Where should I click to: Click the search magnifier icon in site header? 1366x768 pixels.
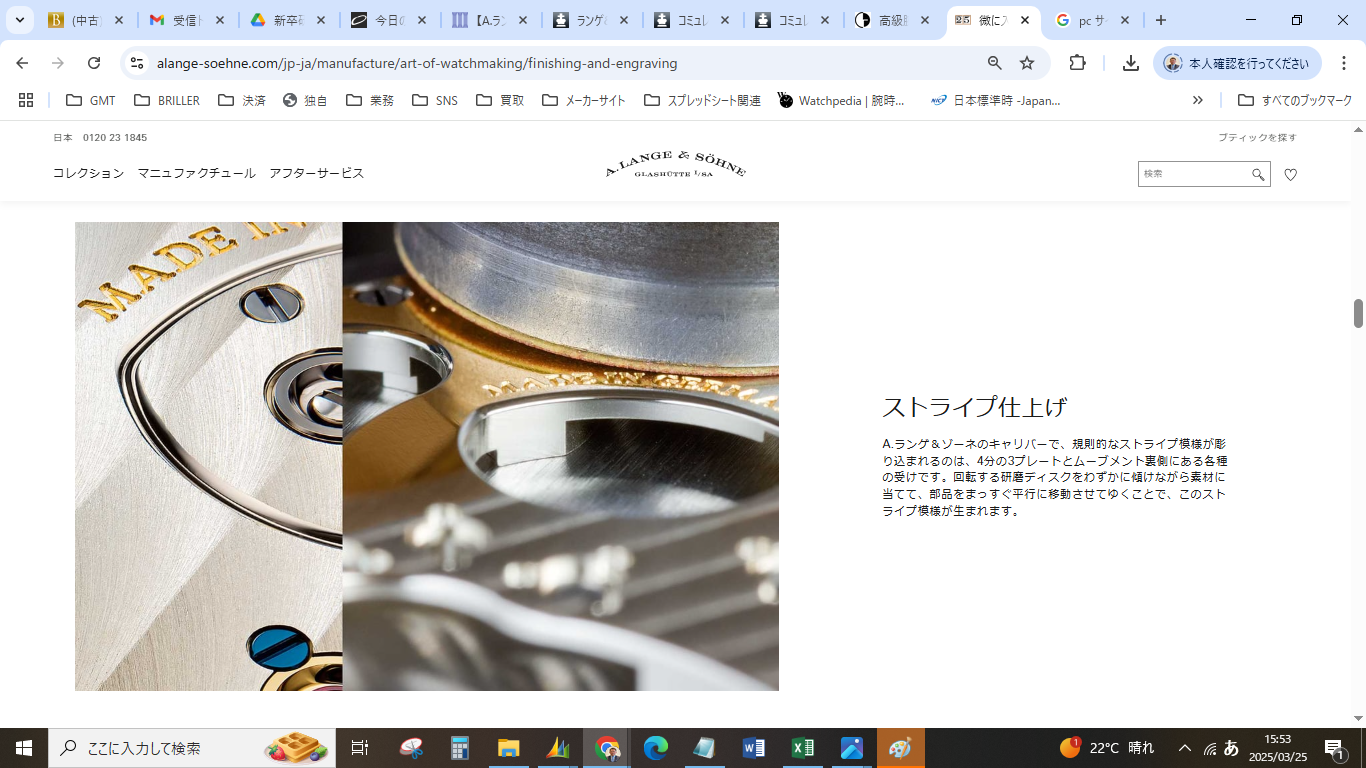(x=1258, y=175)
